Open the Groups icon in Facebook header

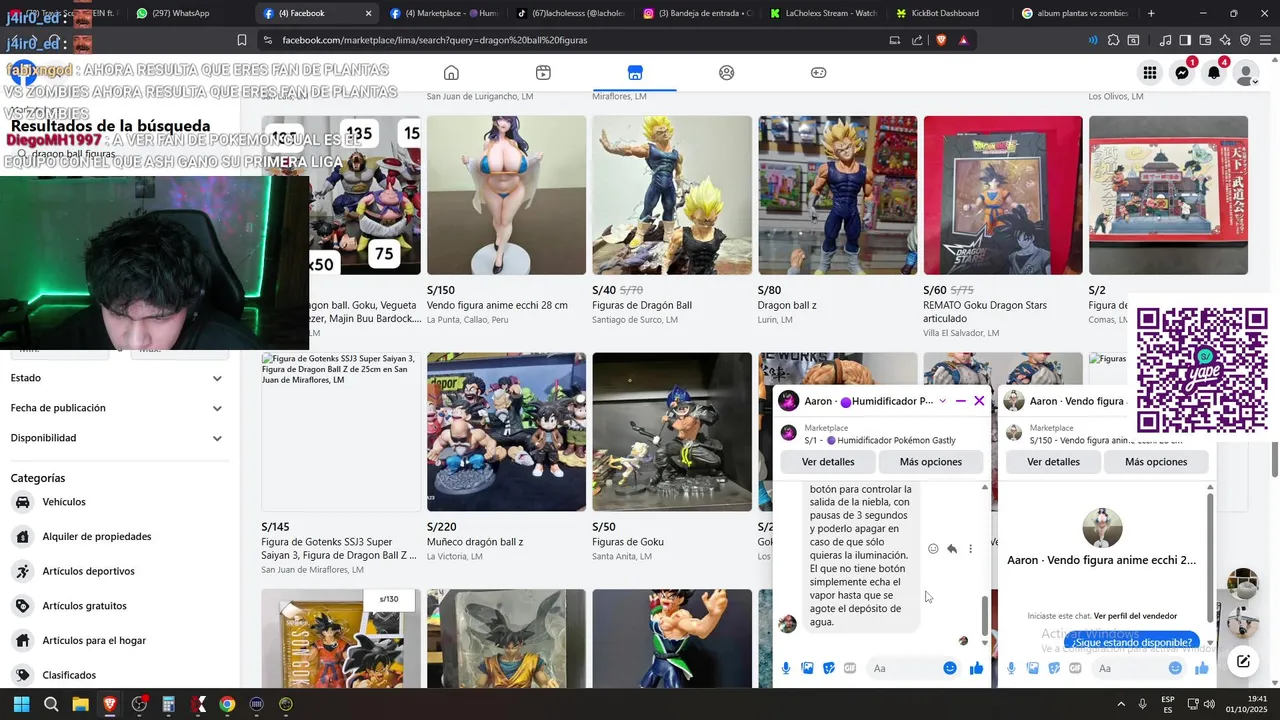[727, 72]
